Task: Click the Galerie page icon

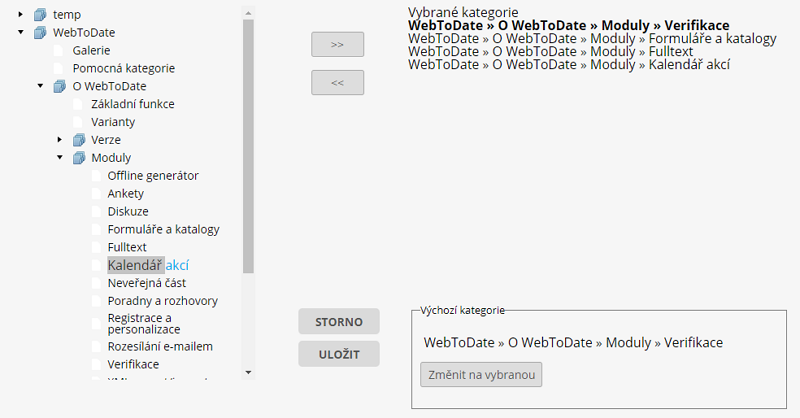Action: click(59, 50)
